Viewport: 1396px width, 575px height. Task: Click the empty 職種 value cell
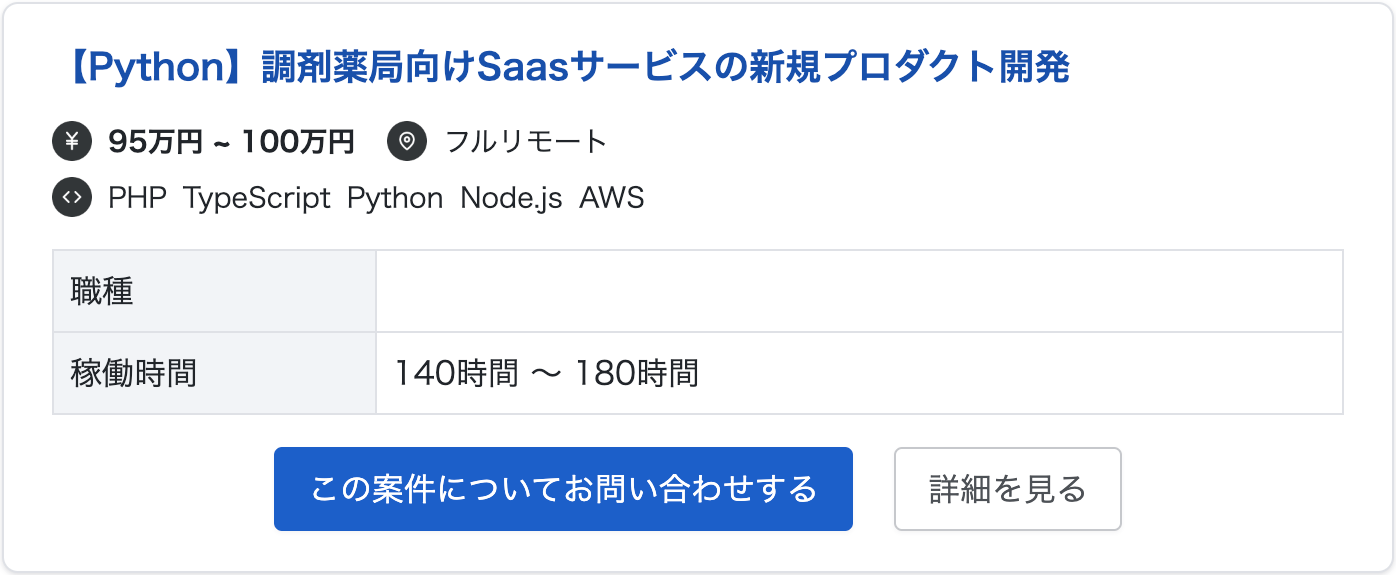point(858,291)
